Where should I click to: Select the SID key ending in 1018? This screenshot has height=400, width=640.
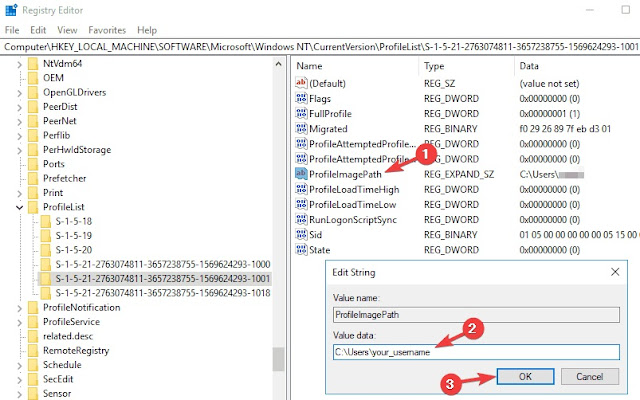click(163, 293)
